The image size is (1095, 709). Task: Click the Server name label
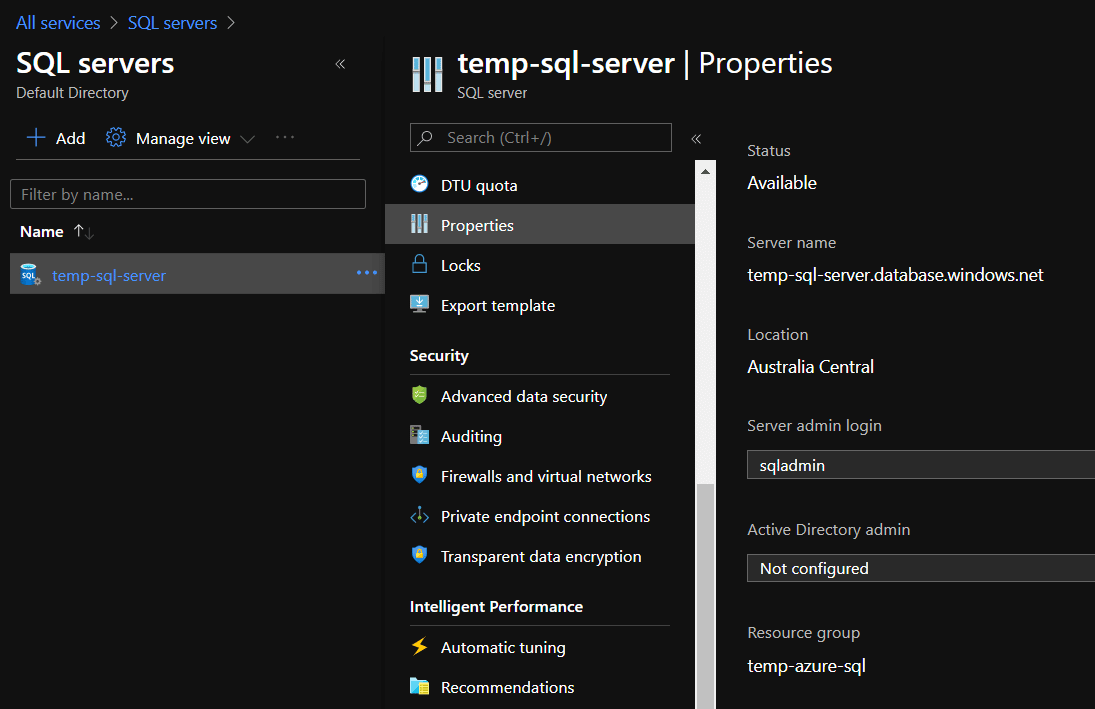(x=791, y=242)
